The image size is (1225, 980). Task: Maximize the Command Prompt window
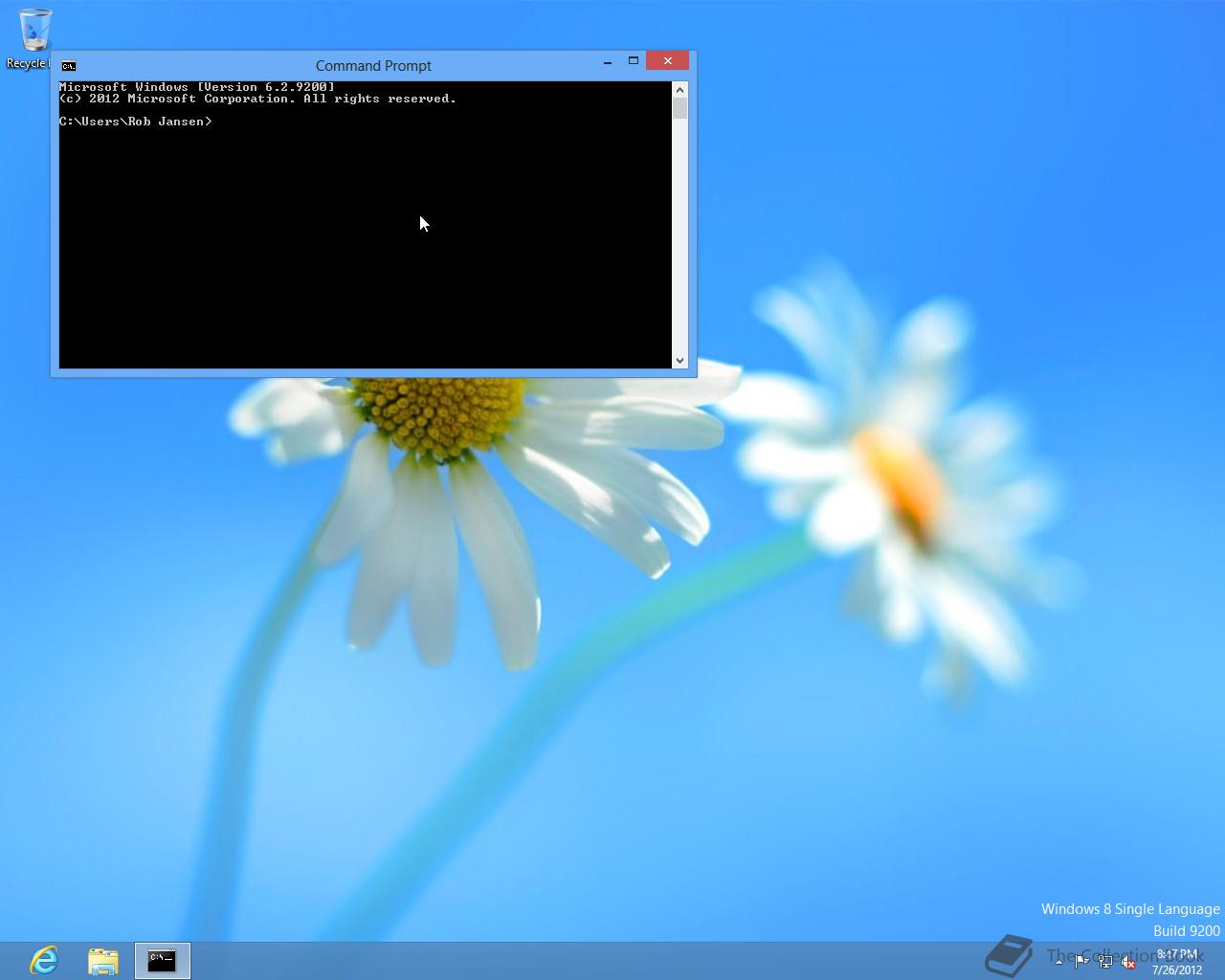click(633, 61)
